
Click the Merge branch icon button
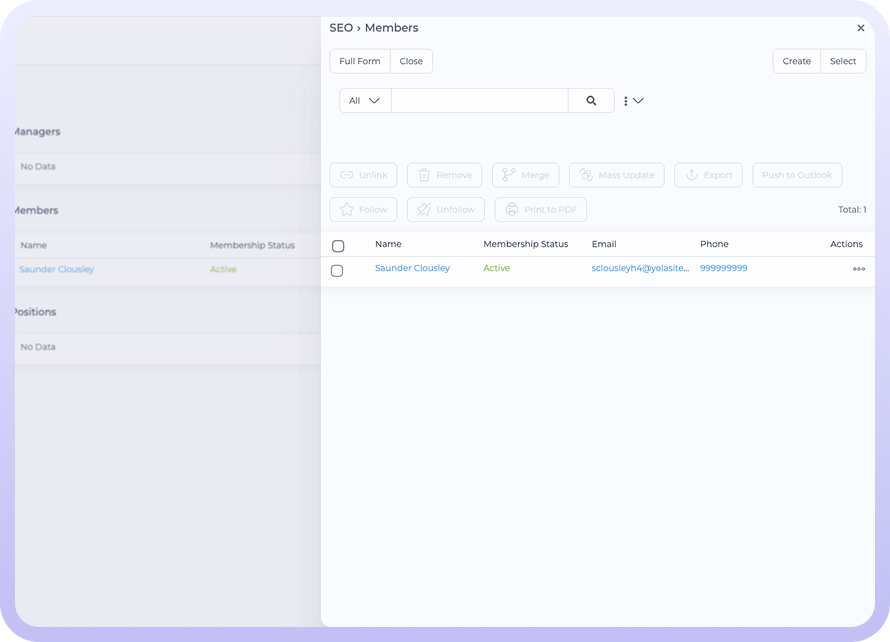tap(525, 175)
